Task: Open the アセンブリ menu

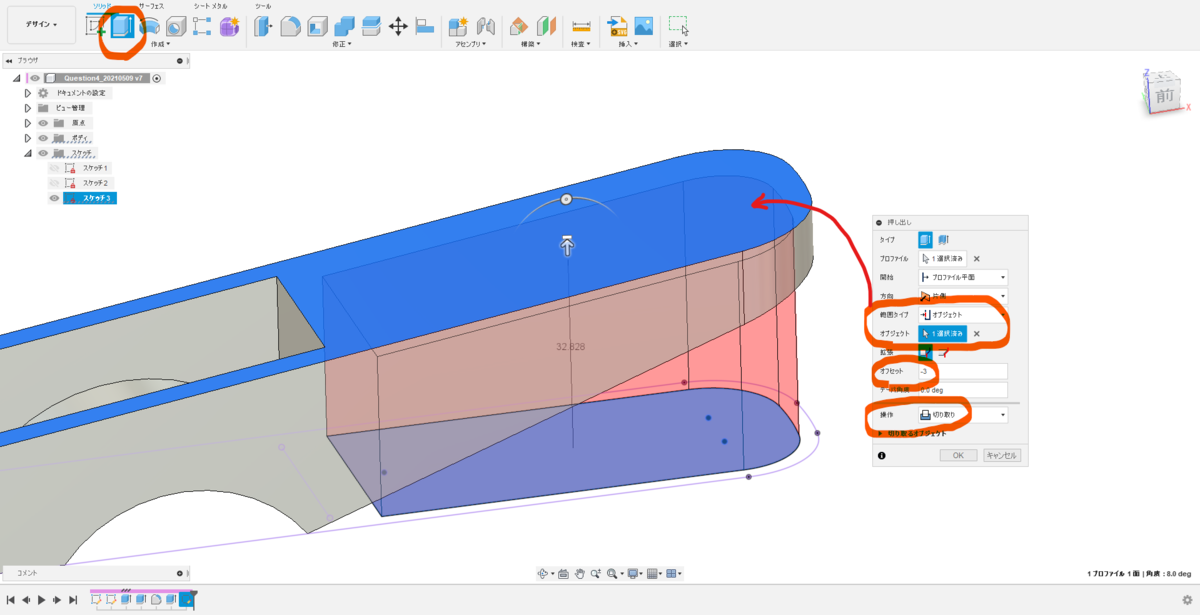Action: click(x=470, y=44)
